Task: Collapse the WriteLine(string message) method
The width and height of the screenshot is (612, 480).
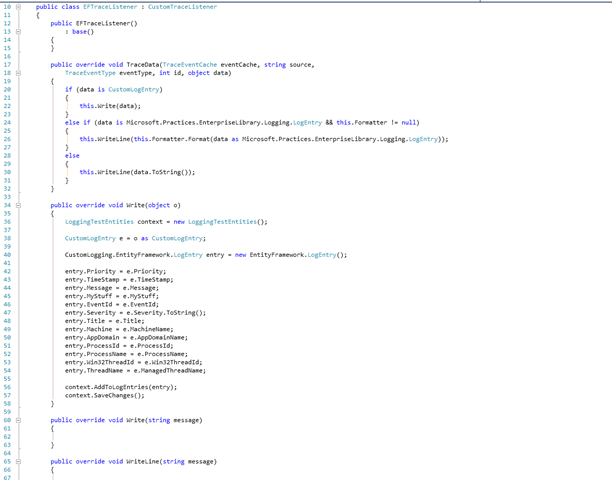Action: click(18, 461)
